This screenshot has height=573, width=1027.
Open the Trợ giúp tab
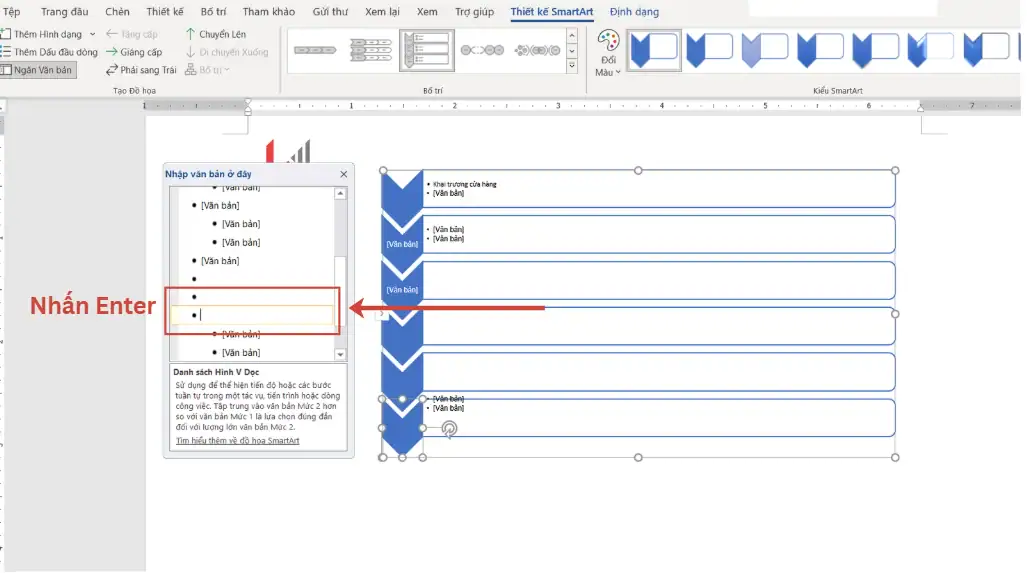pos(474,12)
